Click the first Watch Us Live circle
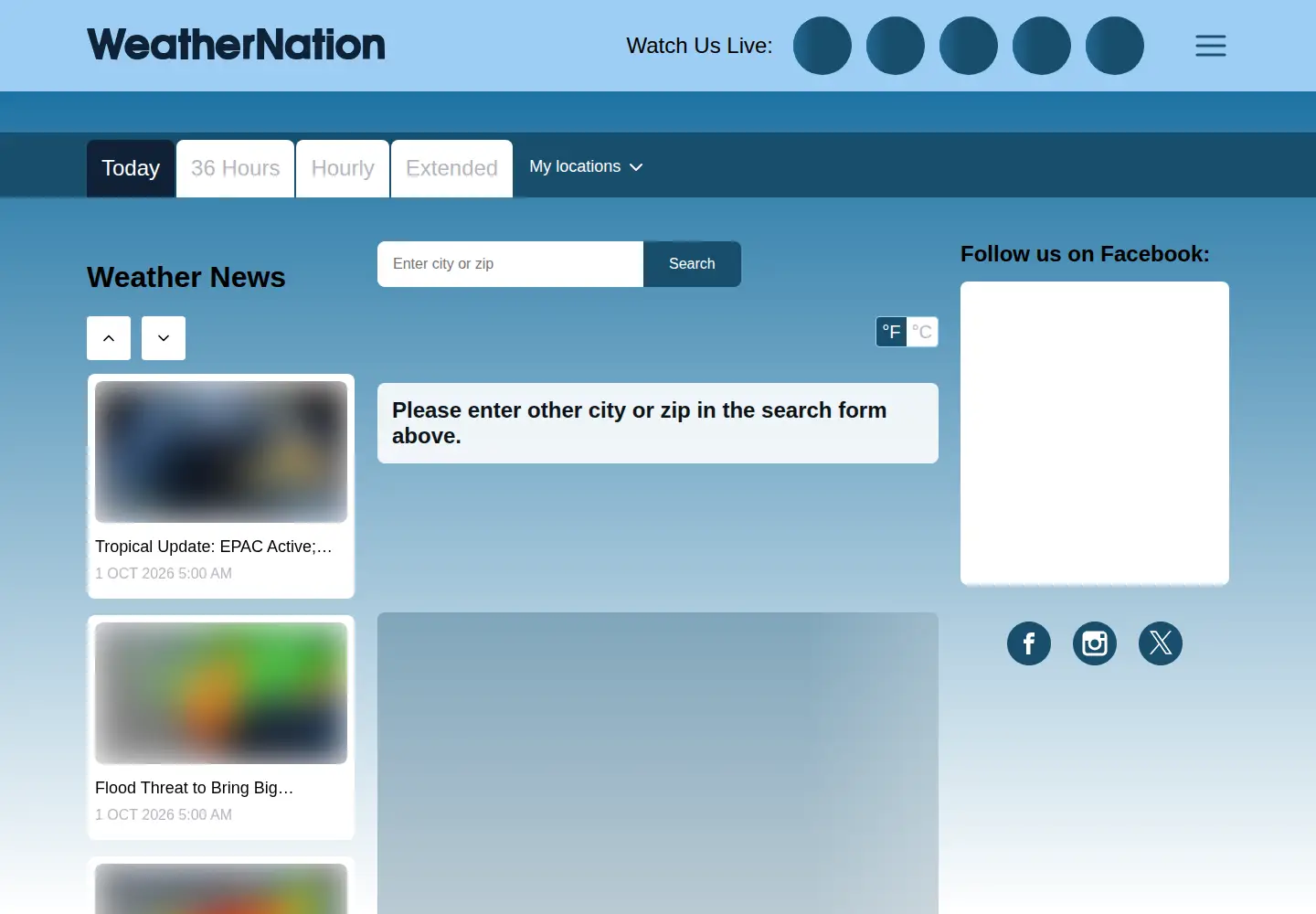 click(x=822, y=46)
